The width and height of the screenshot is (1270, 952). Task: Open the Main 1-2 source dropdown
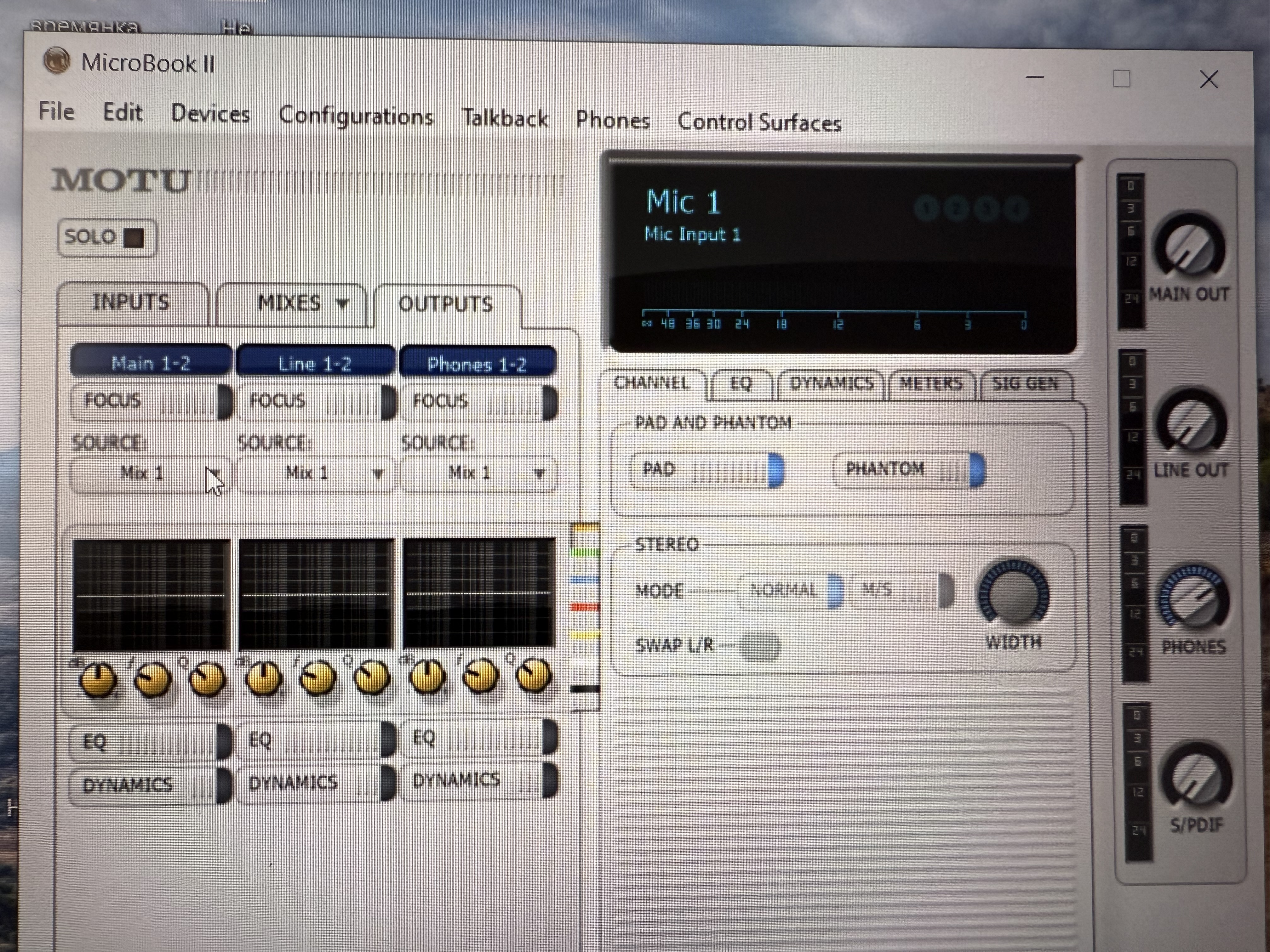(151, 474)
